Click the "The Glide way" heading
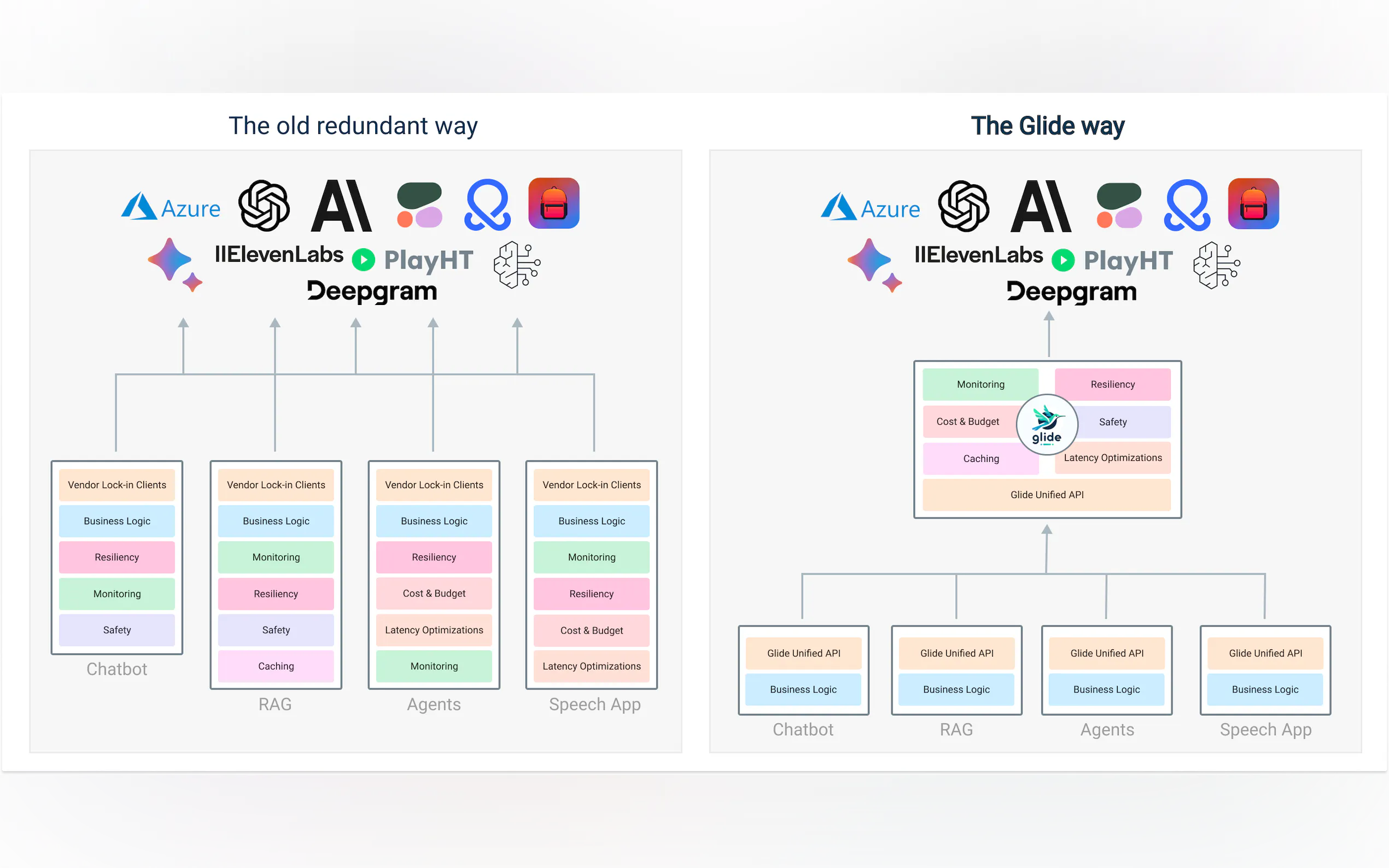Screen dimensions: 1389x868 (1047, 126)
